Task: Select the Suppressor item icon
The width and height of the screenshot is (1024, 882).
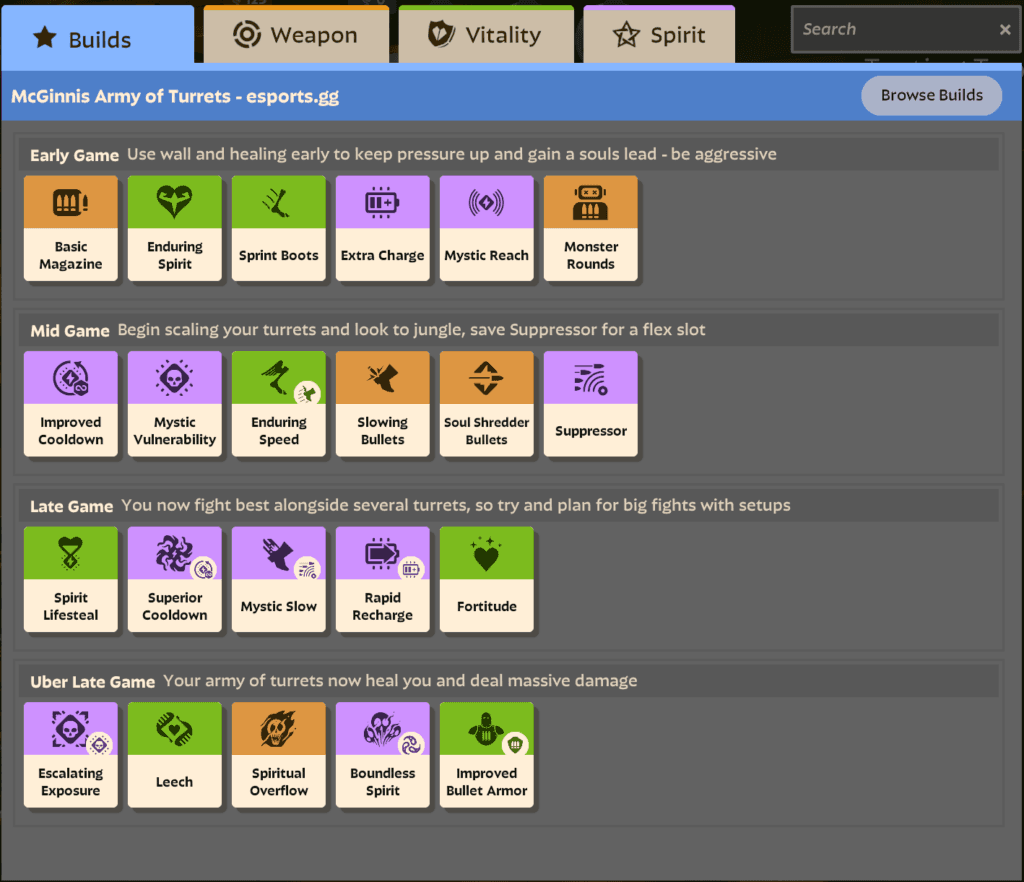Action: coord(590,378)
